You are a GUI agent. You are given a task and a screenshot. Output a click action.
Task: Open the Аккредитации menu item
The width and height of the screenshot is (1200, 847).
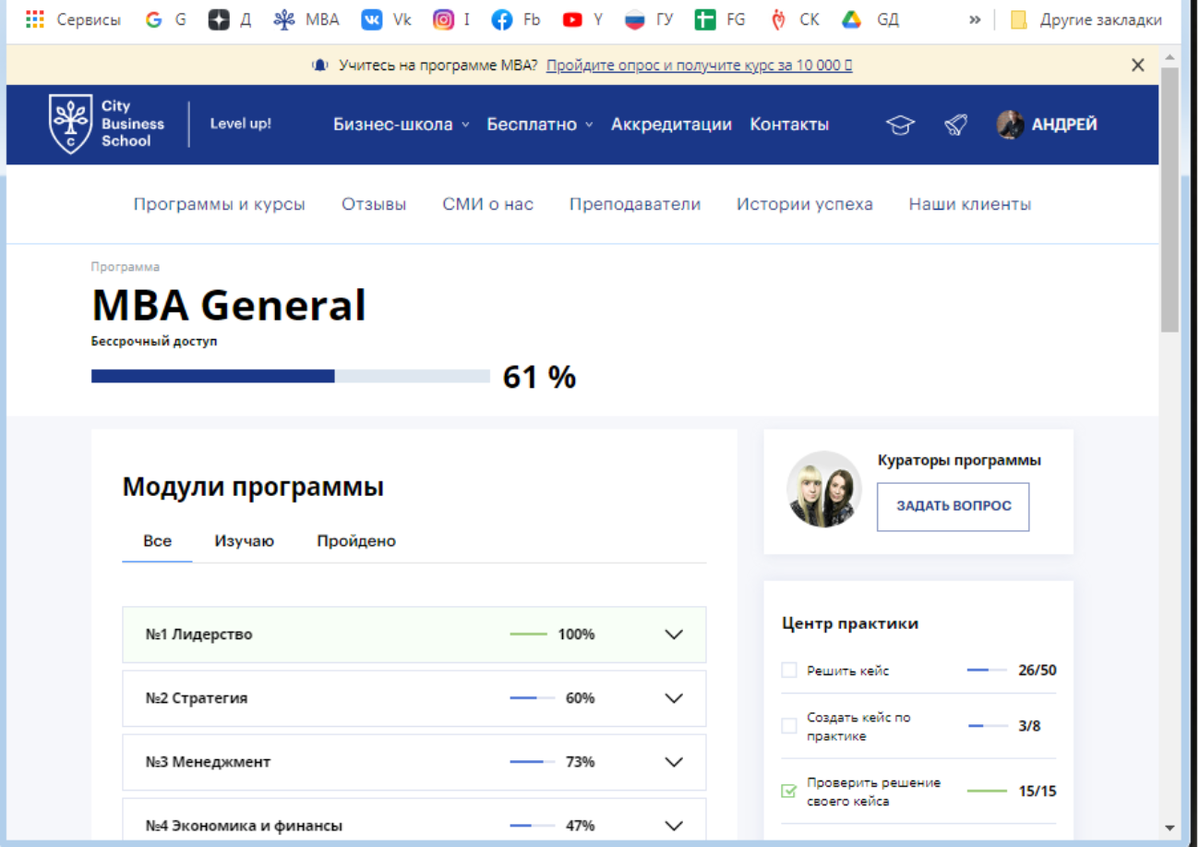click(x=672, y=124)
